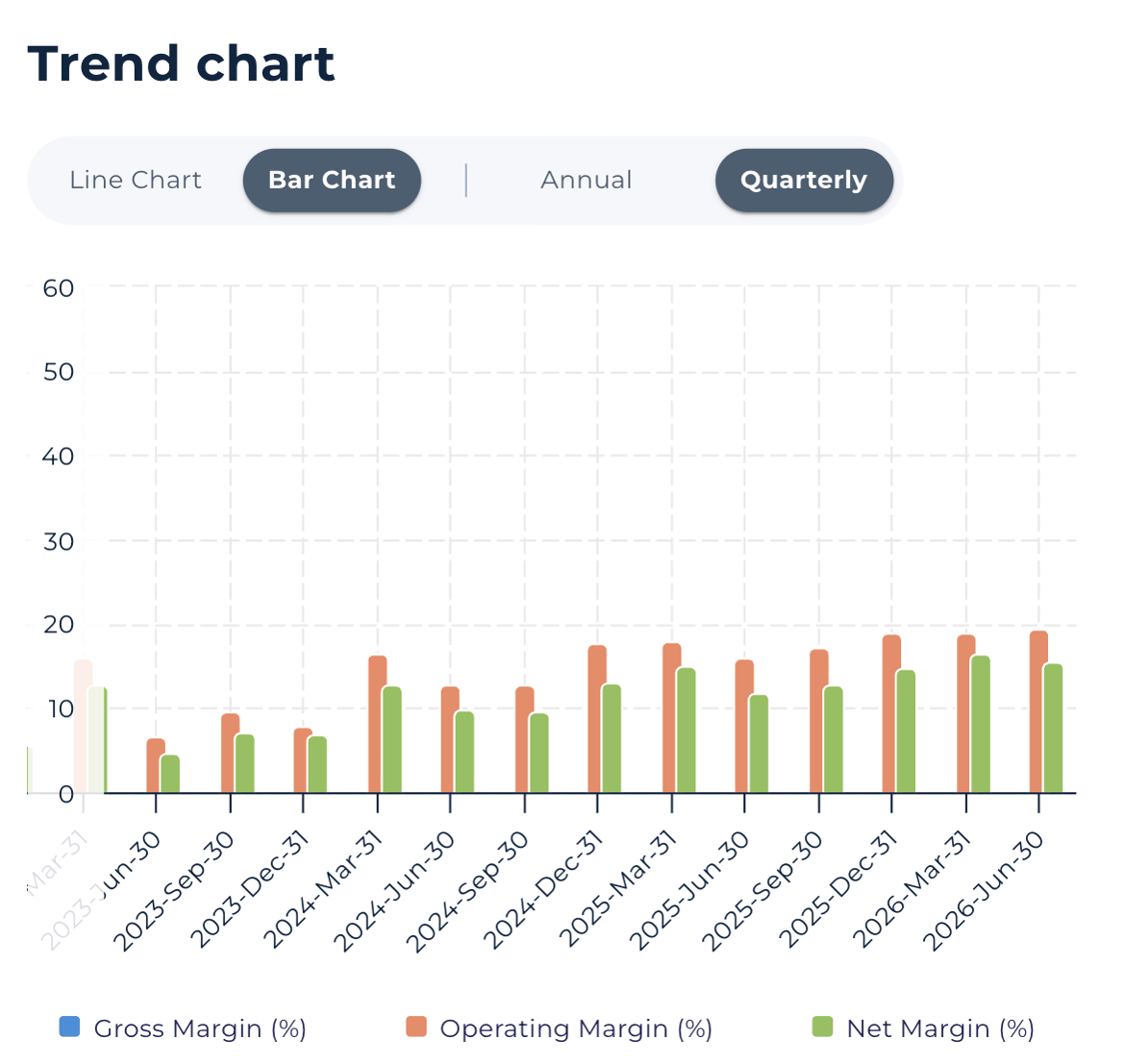Toggle the Operating Margin (%) legend swatch
1124x1064 pixels.
pyautogui.click(x=415, y=1027)
